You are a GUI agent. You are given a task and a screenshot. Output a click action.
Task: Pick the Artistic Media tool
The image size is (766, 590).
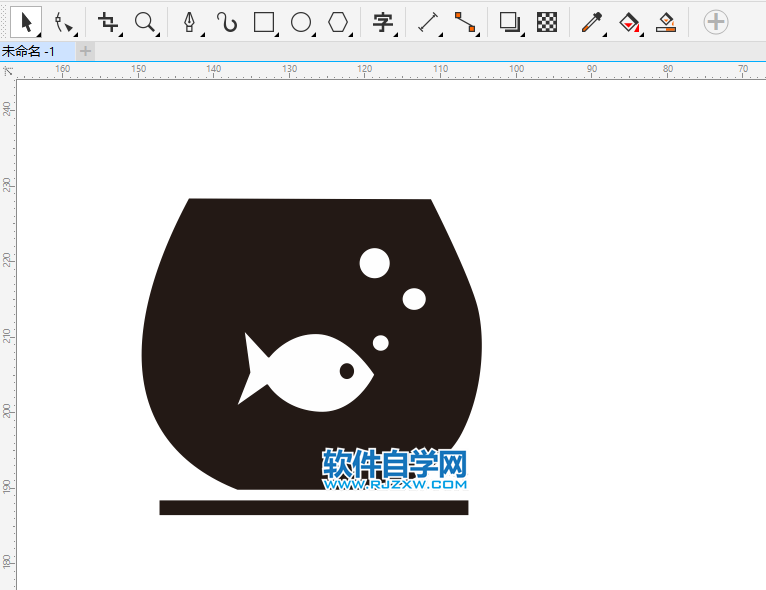(x=227, y=22)
